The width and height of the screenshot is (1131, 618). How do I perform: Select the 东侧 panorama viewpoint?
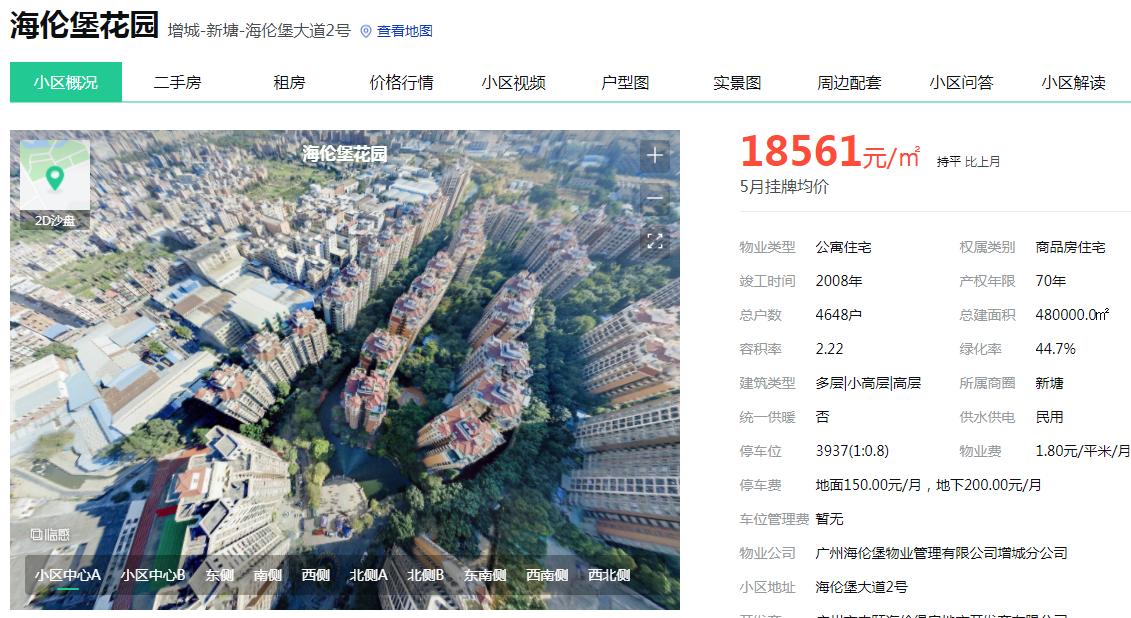click(x=219, y=575)
